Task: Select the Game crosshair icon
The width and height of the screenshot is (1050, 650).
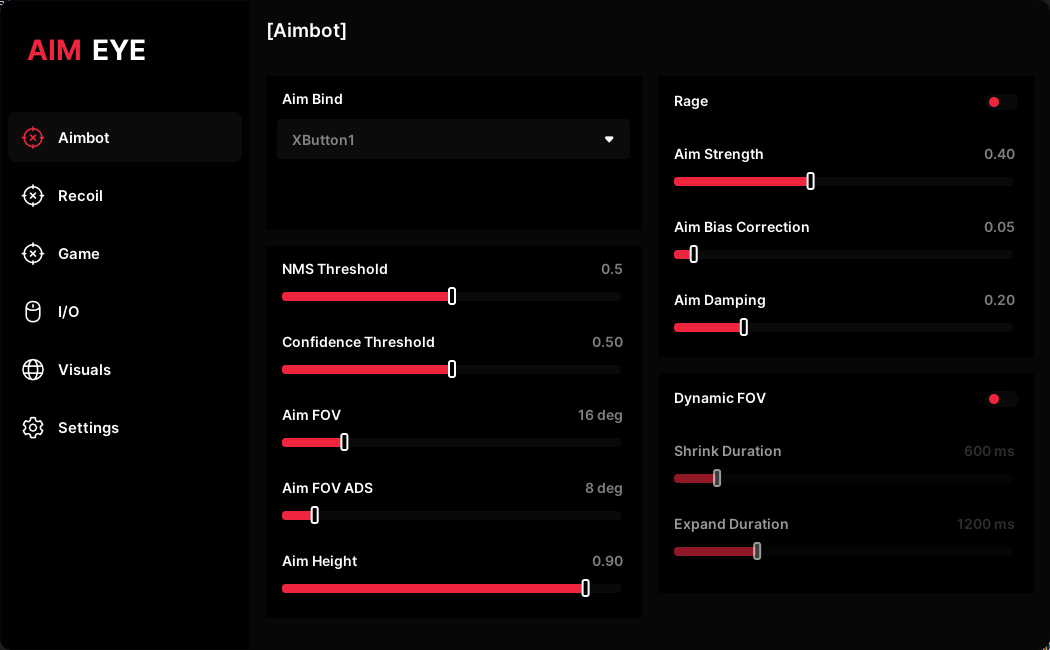Action: 33,254
